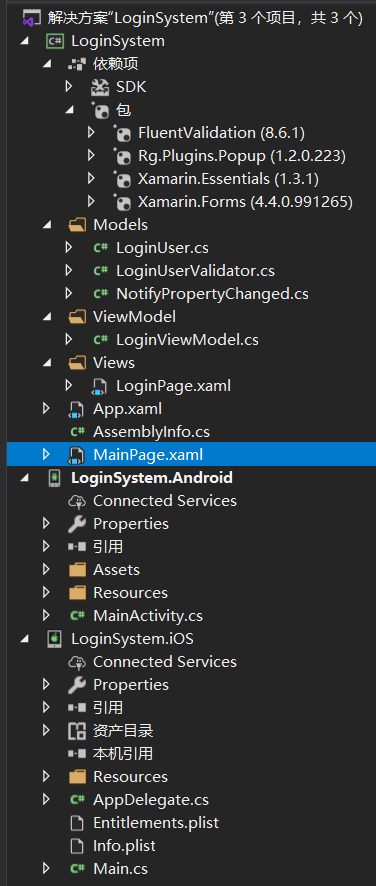Click the 依赖项 dependencies icon

pyautogui.click(x=77, y=64)
